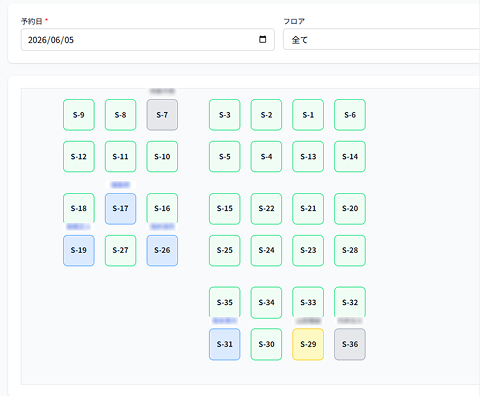Open the Floor dropdown showing 全て
Screen dimensions: 480x396
(381, 40)
